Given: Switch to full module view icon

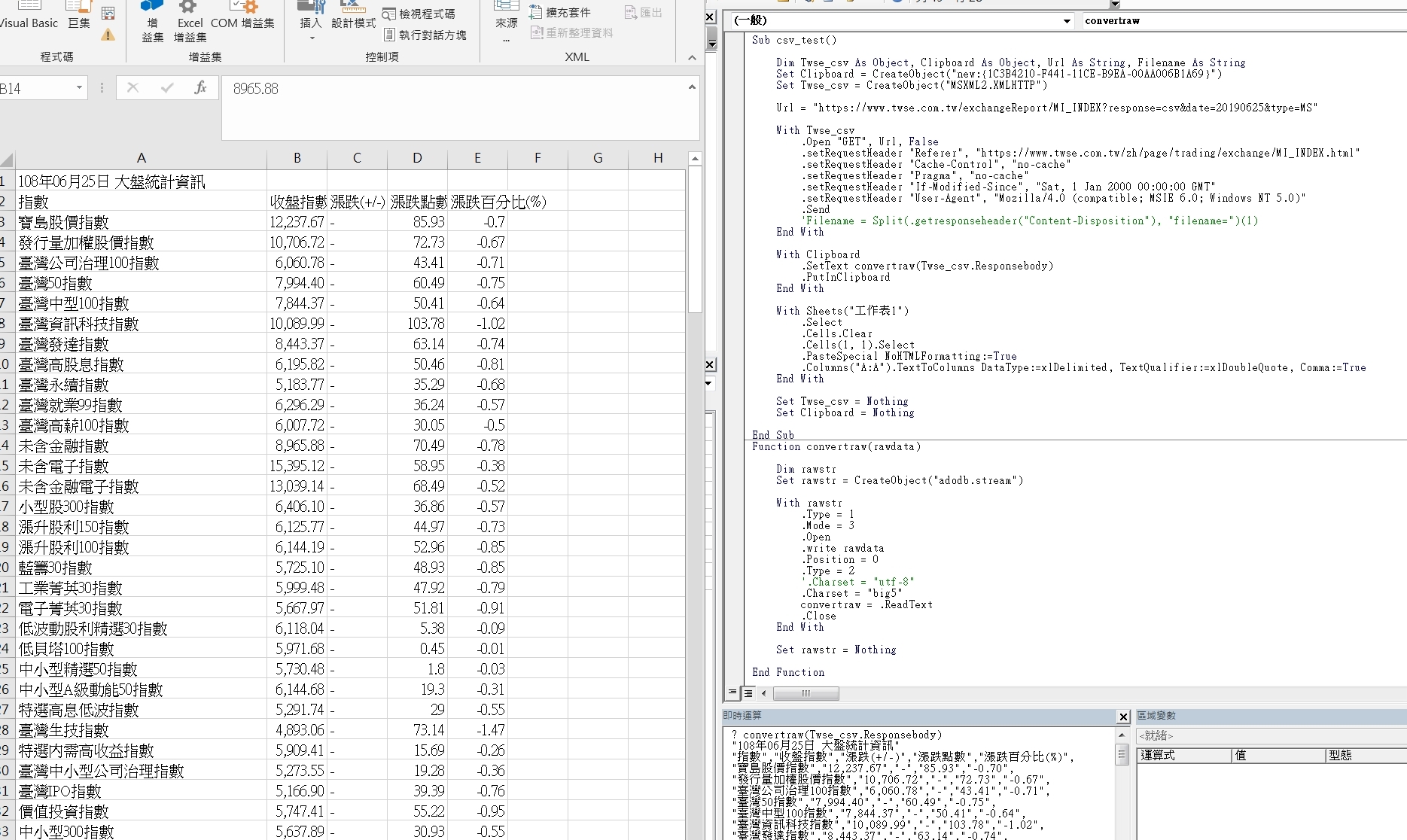Looking at the screenshot, I should (748, 692).
